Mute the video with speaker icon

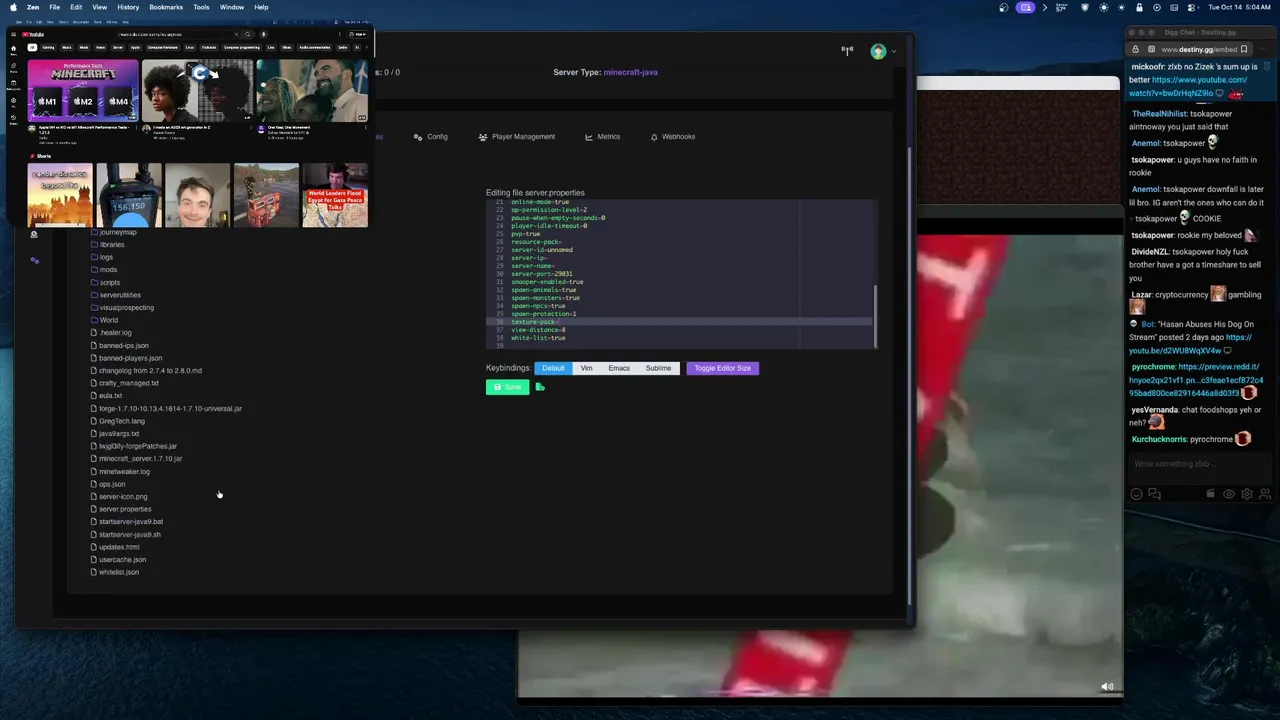(x=1107, y=687)
